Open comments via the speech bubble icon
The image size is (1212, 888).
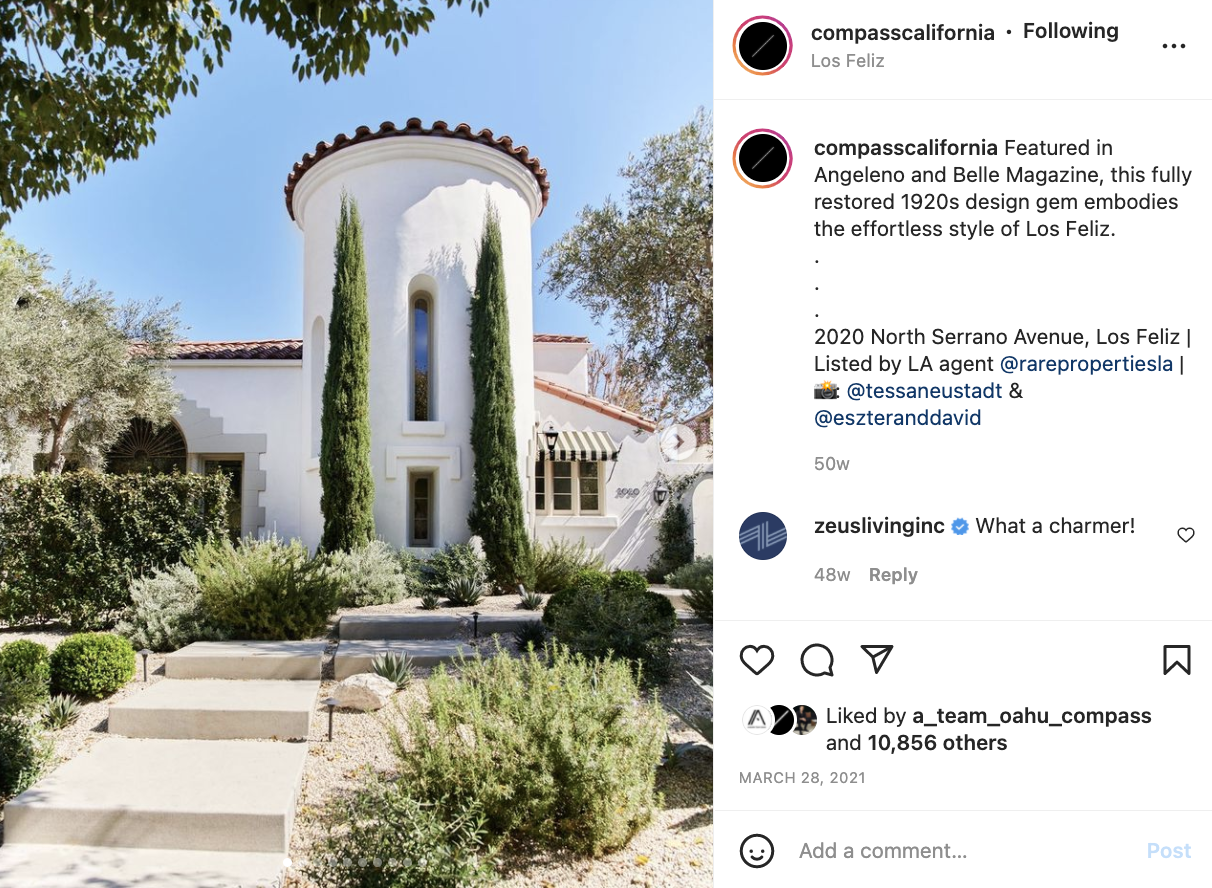point(817,660)
